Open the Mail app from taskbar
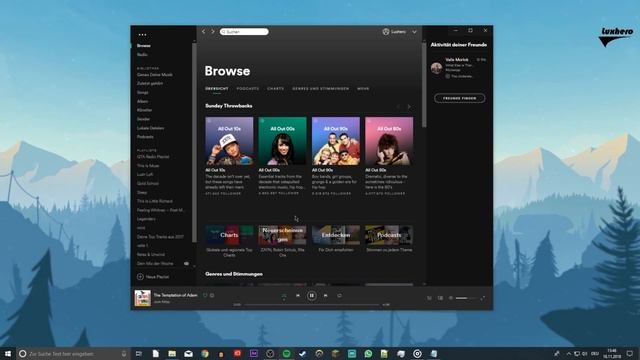 tap(188, 353)
